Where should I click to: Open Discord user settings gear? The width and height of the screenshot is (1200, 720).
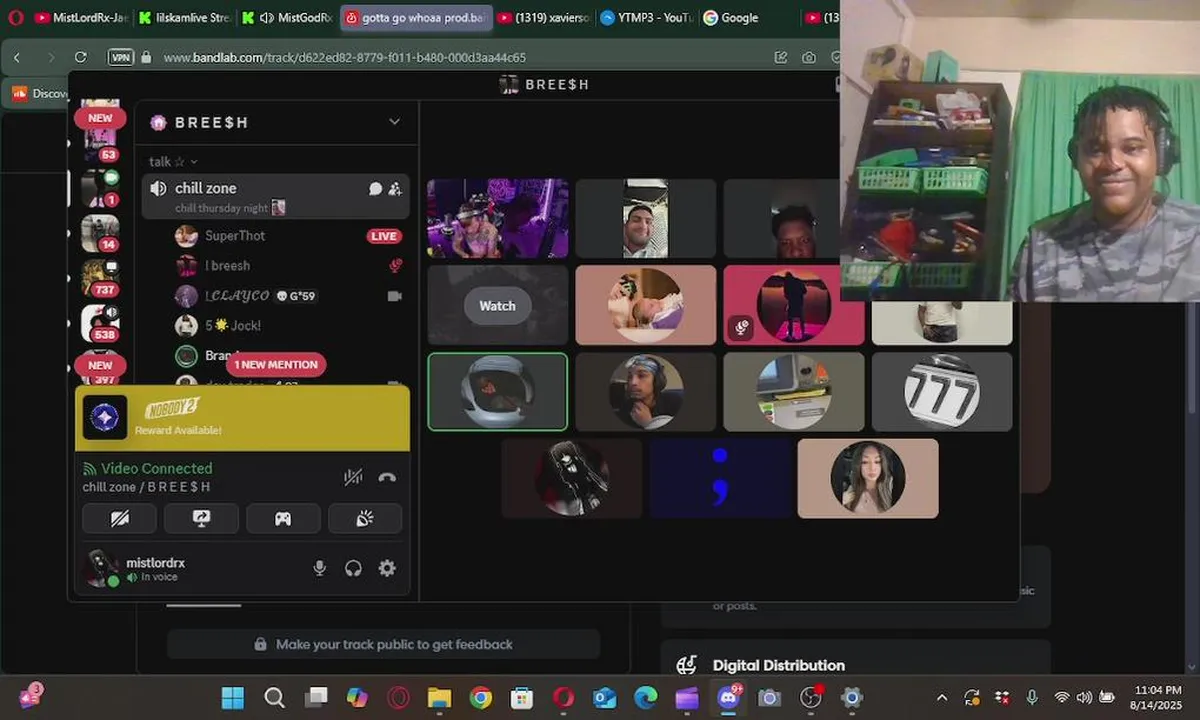coord(387,568)
